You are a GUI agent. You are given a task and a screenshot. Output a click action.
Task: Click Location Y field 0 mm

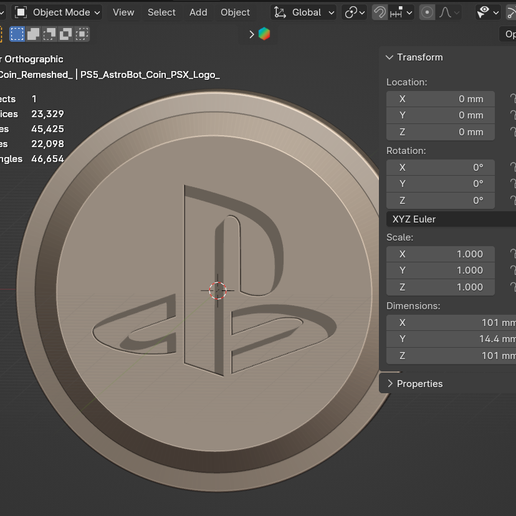tap(440, 115)
